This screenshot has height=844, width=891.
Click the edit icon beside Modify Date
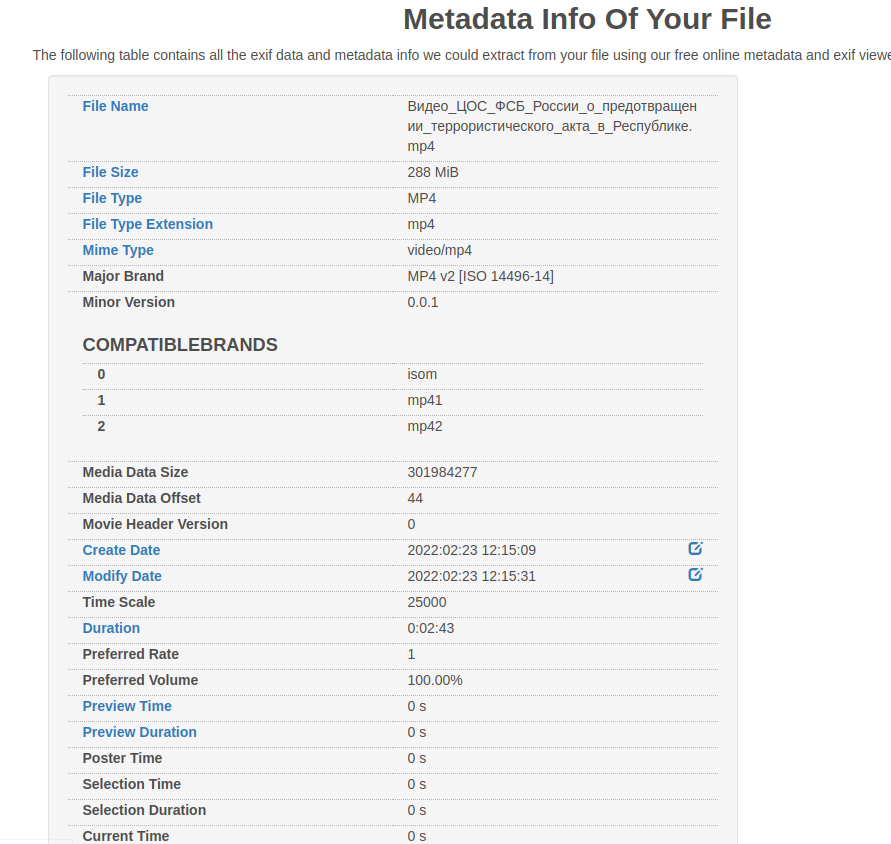pyautogui.click(x=696, y=575)
